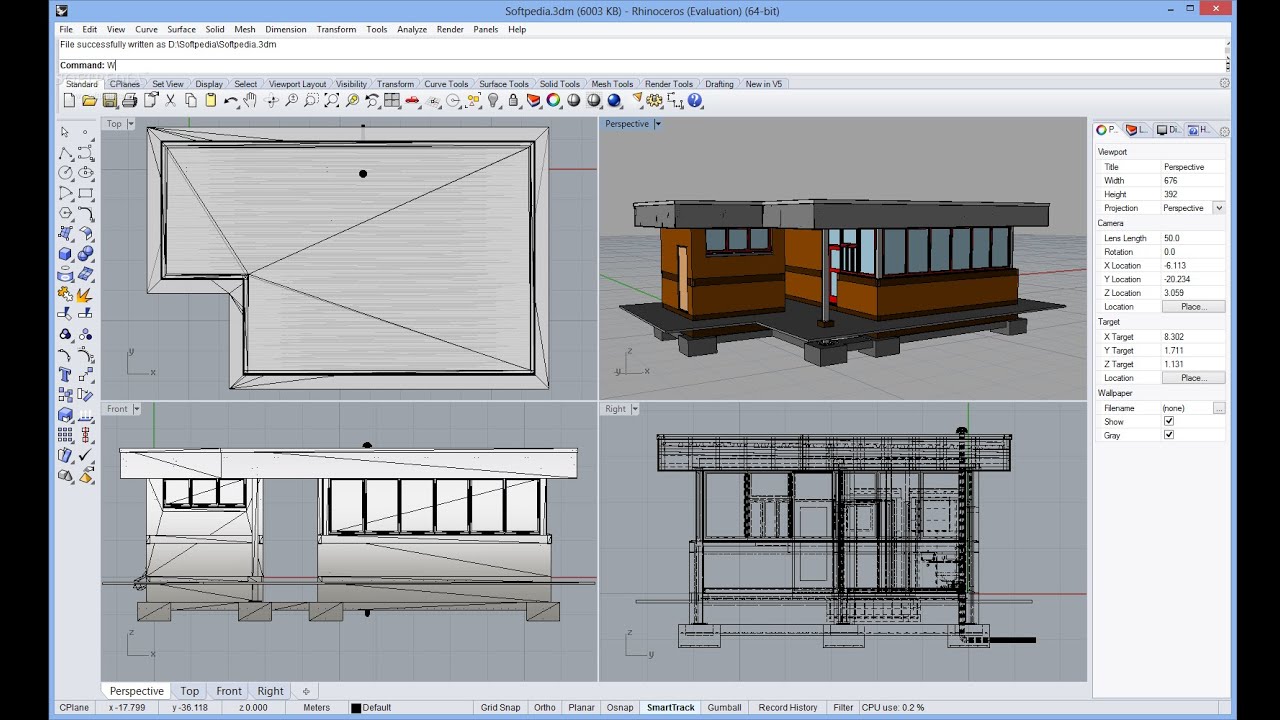Select the Box solid tool
Image resolution: width=1280 pixels, height=720 pixels.
[x=65, y=253]
